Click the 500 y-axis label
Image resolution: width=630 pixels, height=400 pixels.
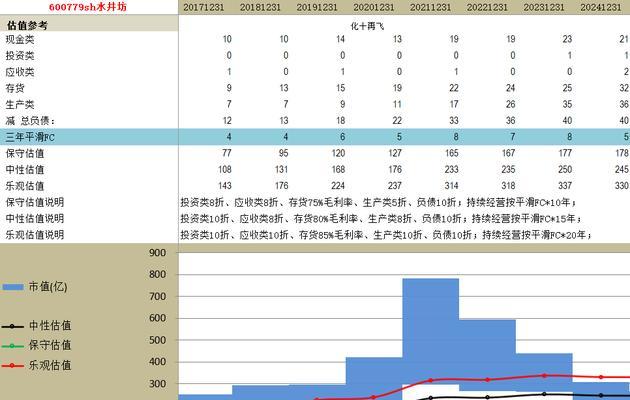coord(157,340)
